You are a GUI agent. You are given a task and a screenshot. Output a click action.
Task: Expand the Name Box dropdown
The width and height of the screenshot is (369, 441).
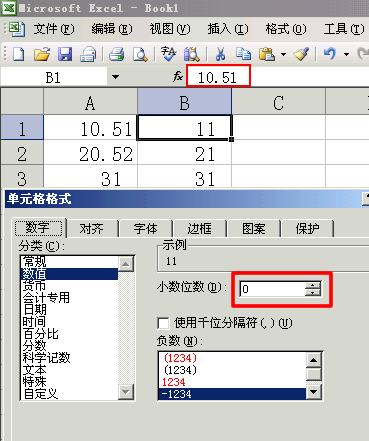(115, 77)
